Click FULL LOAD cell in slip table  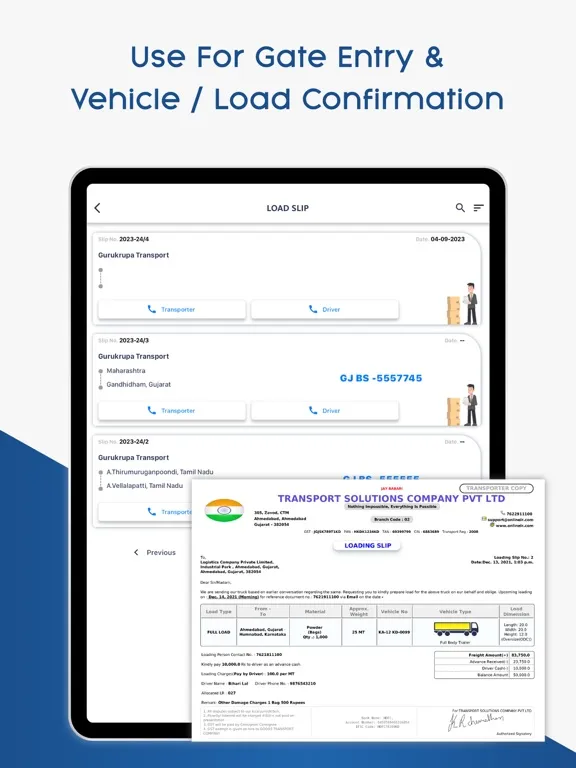218,632
